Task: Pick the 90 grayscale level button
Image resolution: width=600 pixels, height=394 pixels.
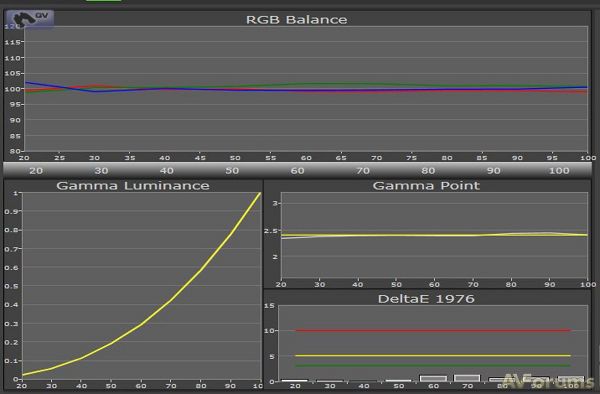Action: [x=494, y=171]
